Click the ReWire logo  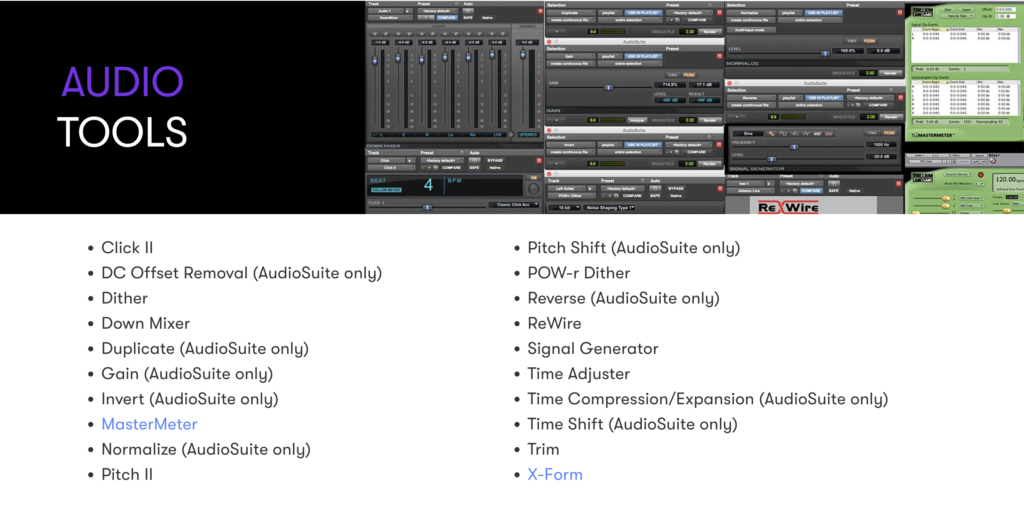(x=788, y=208)
